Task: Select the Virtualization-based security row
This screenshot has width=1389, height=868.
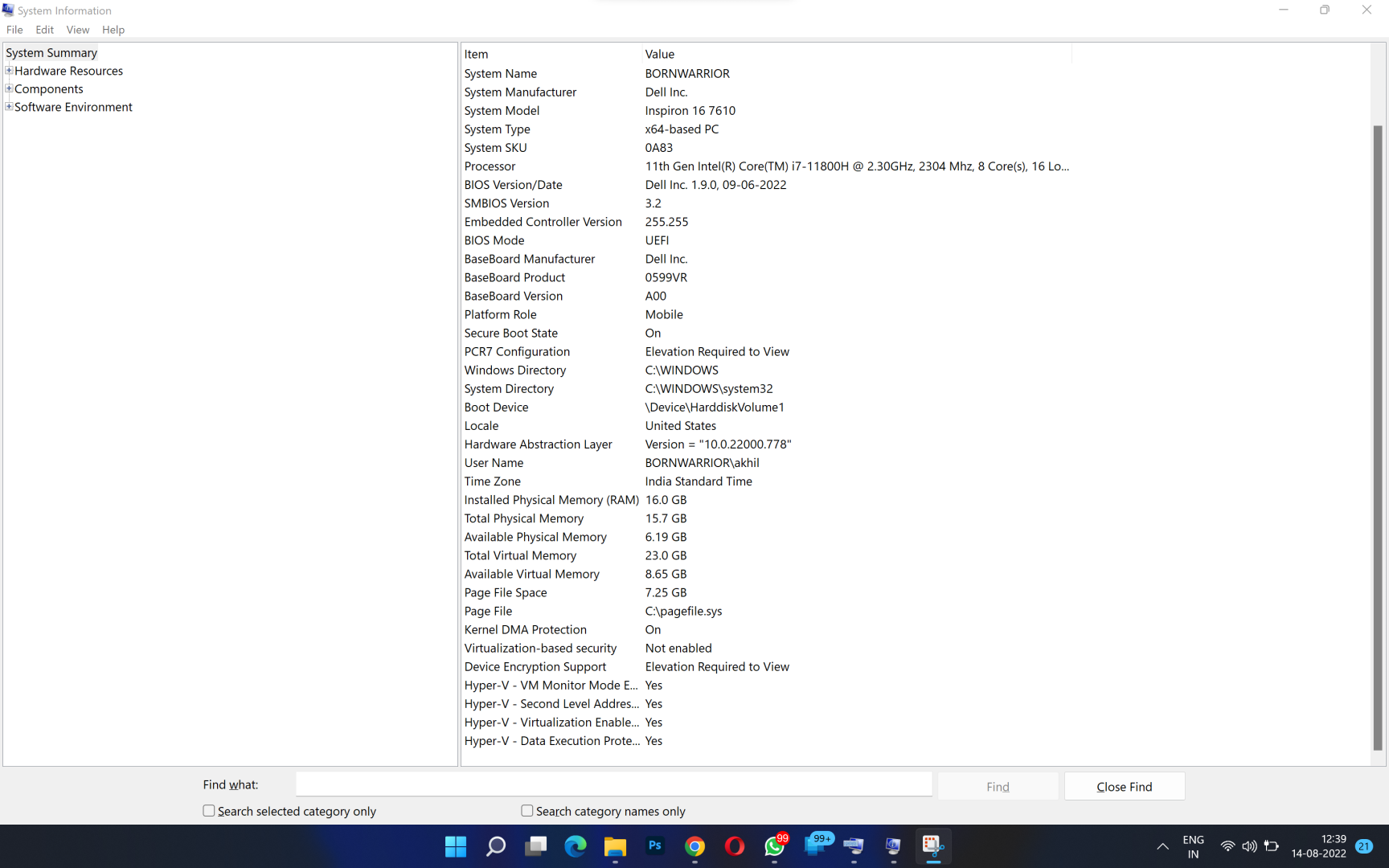Action: point(766,649)
